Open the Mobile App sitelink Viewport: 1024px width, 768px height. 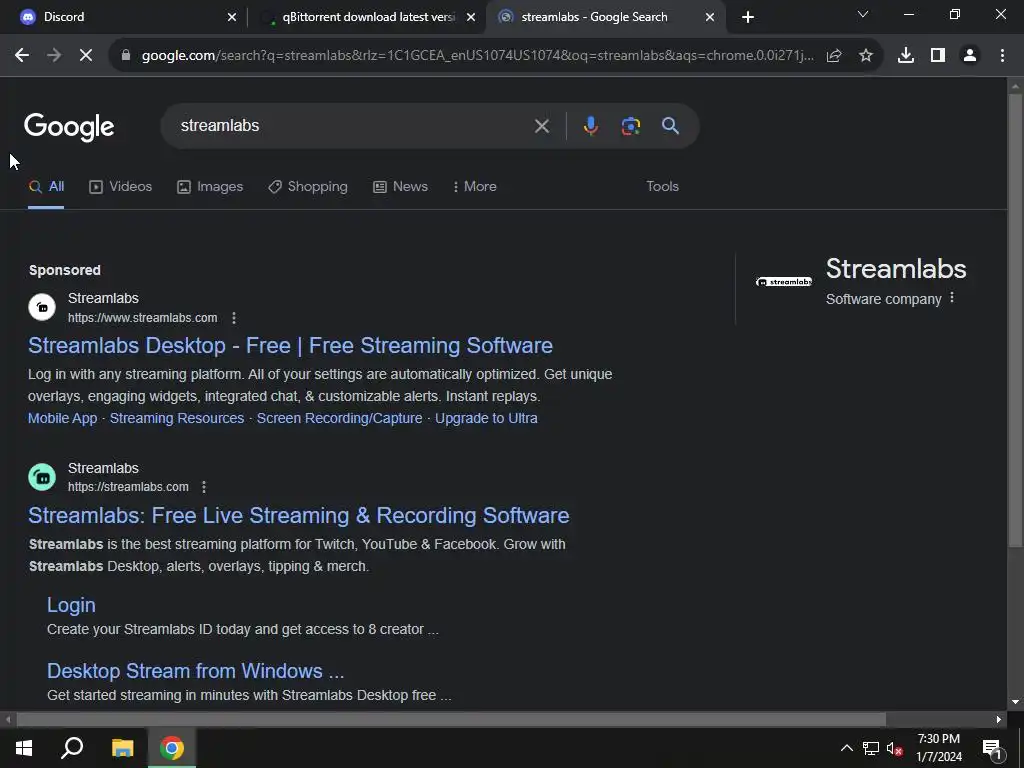pyautogui.click(x=62, y=419)
